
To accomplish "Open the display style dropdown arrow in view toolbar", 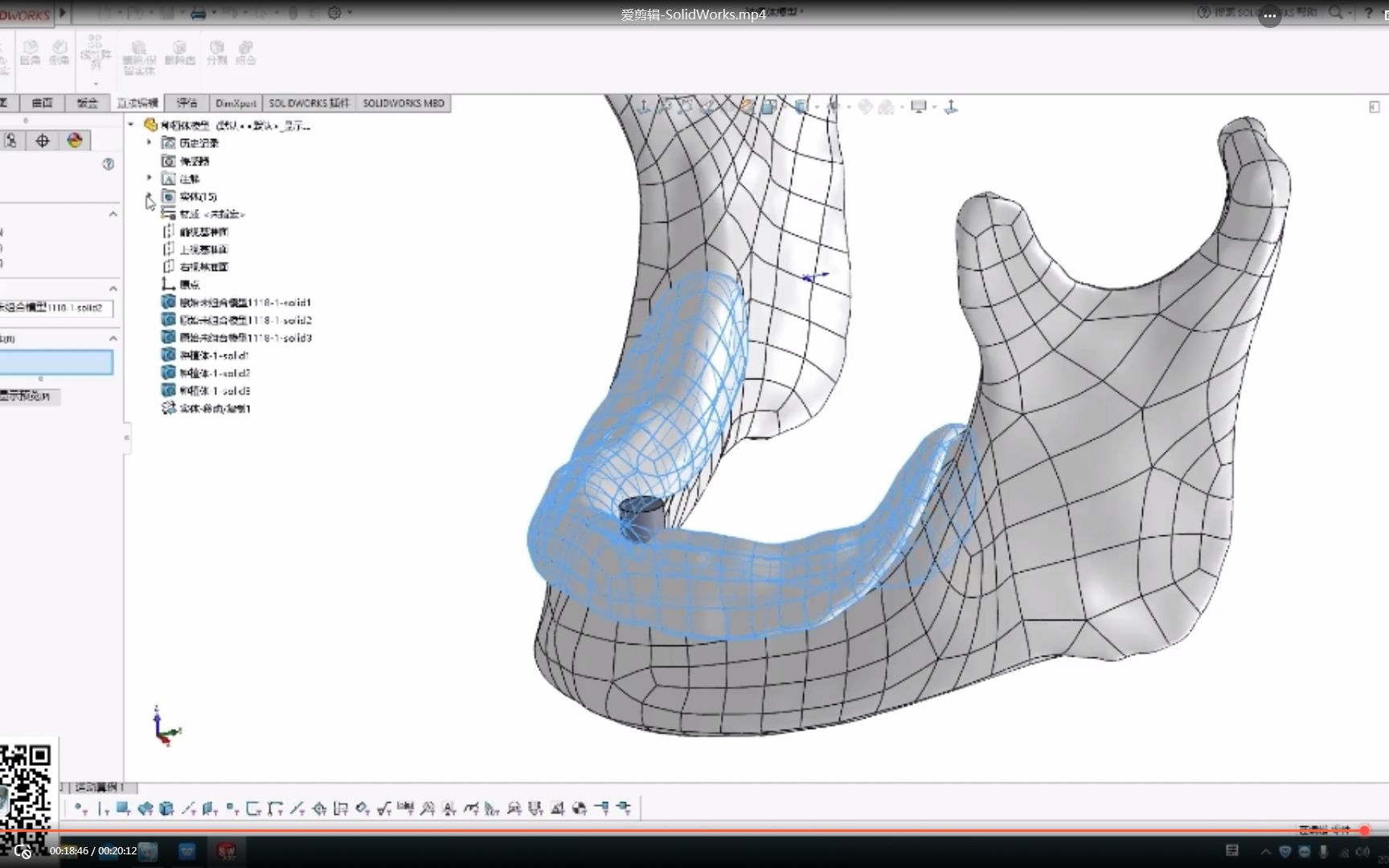I will (817, 107).
